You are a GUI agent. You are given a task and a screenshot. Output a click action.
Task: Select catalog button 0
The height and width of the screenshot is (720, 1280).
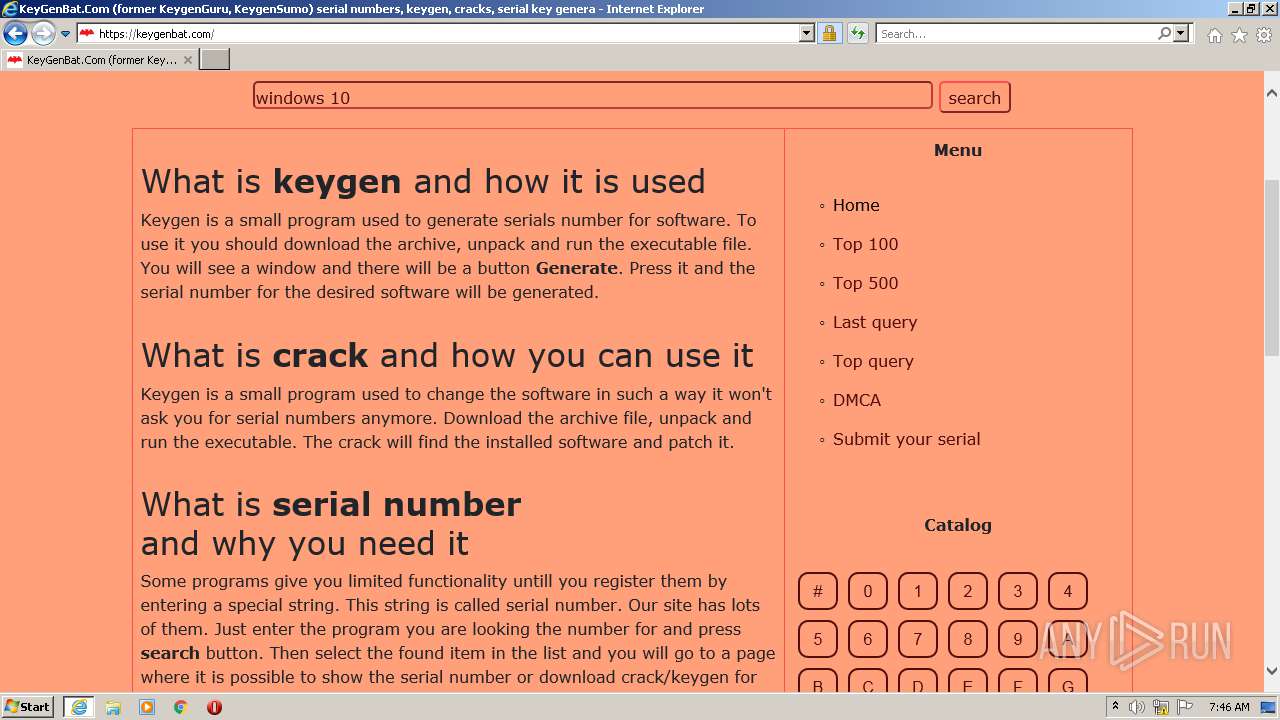[x=867, y=591]
